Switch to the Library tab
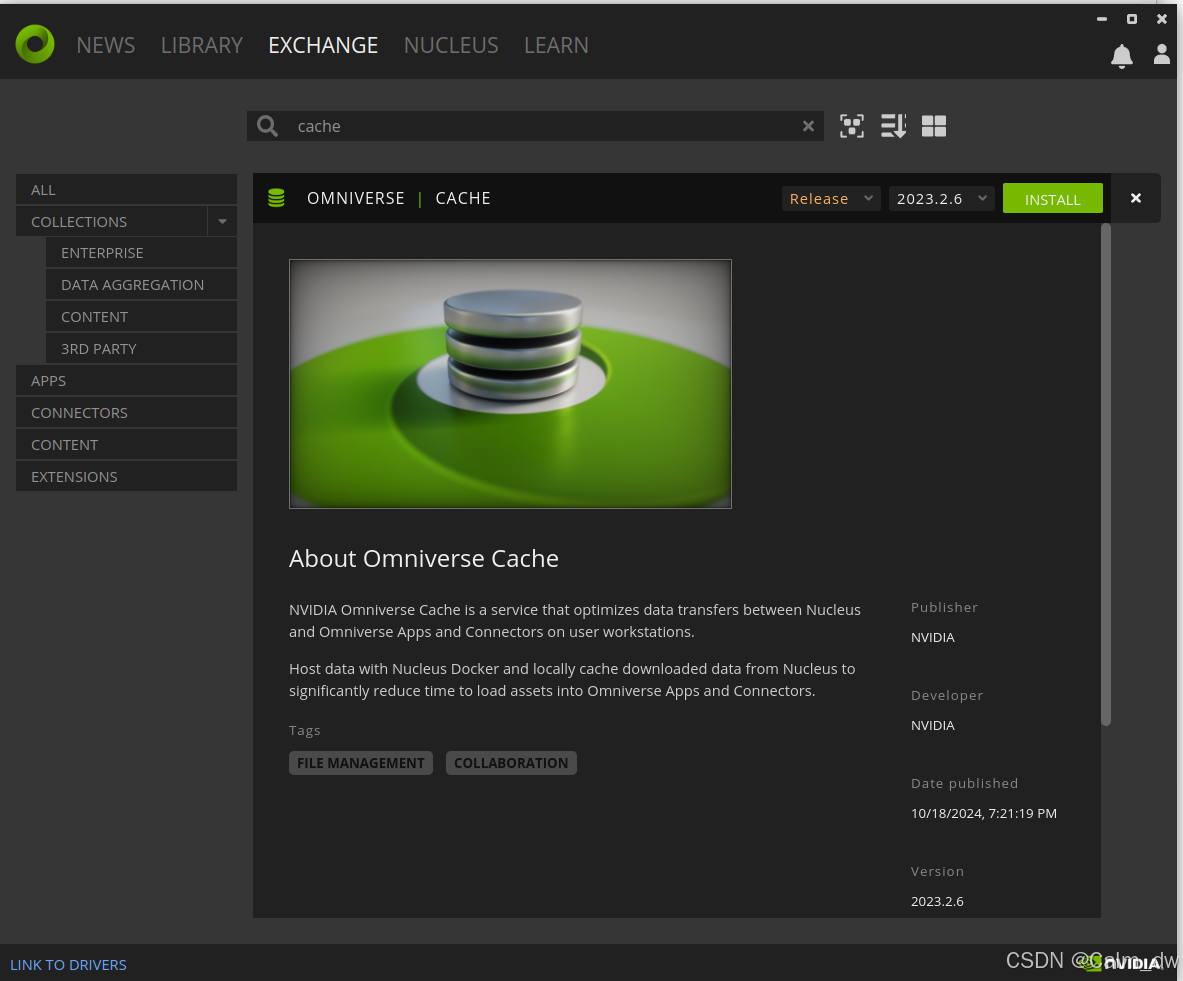Image resolution: width=1183 pixels, height=981 pixels. click(x=202, y=45)
